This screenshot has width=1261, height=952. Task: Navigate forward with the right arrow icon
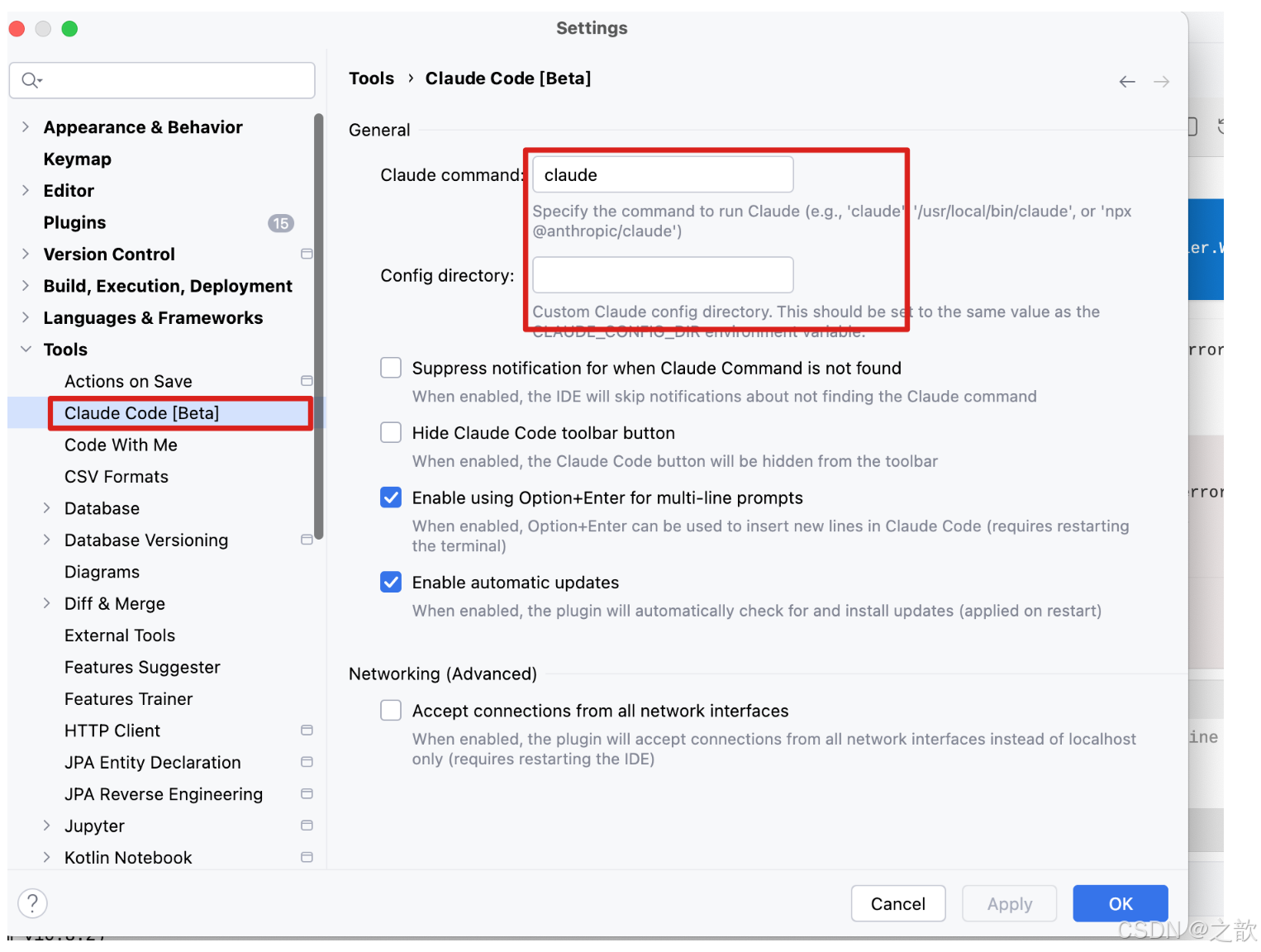click(1161, 82)
